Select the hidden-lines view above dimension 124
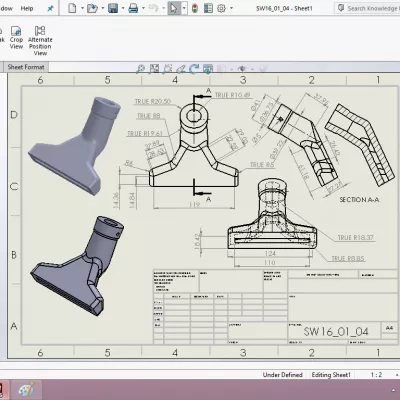The image size is (400, 400). tap(272, 213)
